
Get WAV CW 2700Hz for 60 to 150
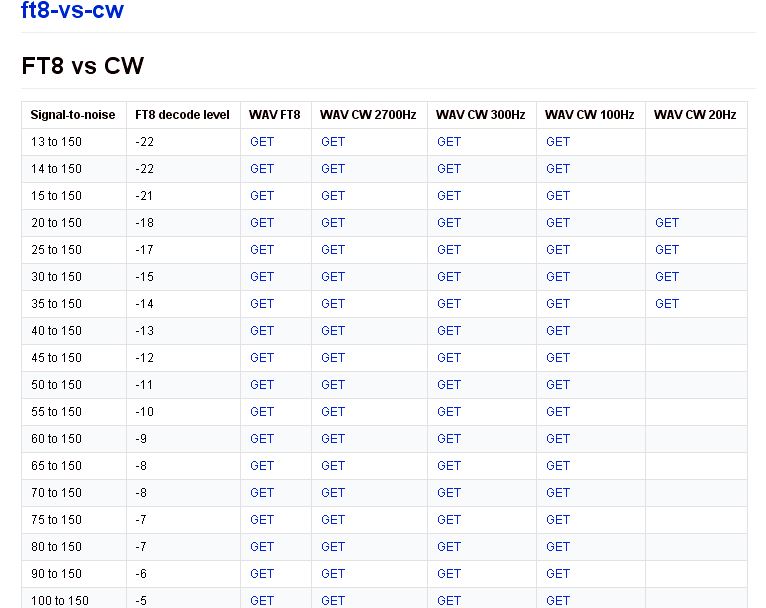tap(333, 439)
